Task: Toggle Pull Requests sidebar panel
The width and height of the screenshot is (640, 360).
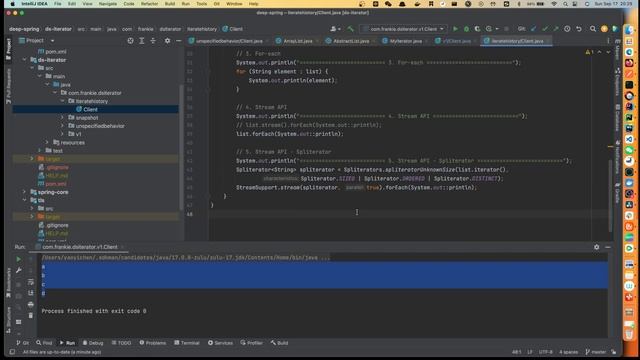Action: point(8,86)
